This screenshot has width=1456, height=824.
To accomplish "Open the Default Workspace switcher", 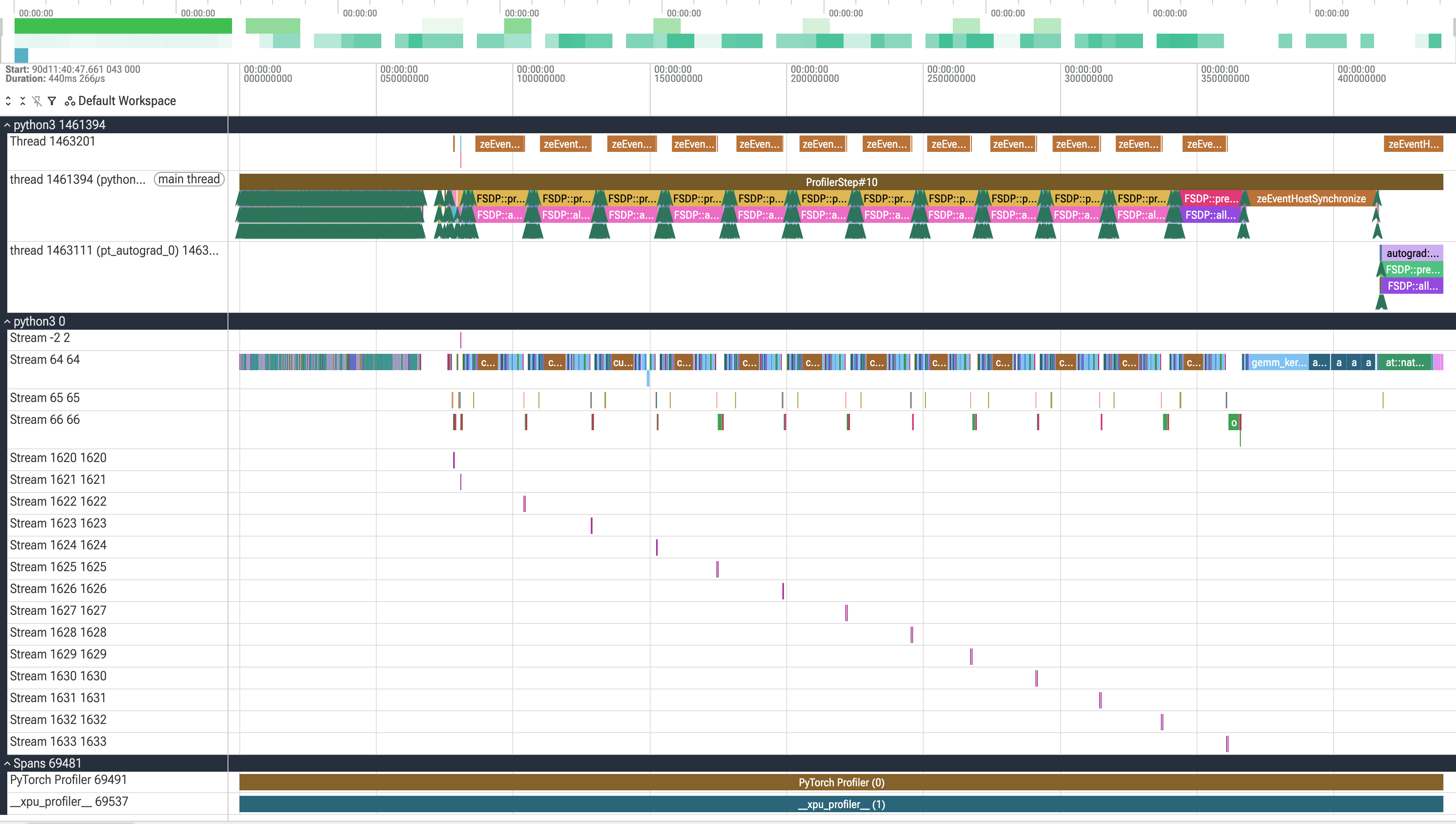I will click(120, 101).
